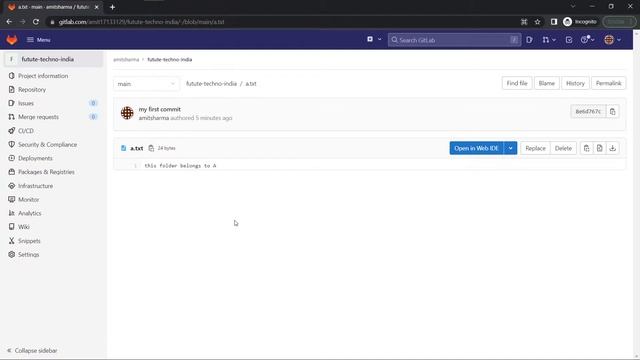This screenshot has width=640, height=360.
Task: Open merge requests dropdown in top navbar
Action: coord(549,40)
